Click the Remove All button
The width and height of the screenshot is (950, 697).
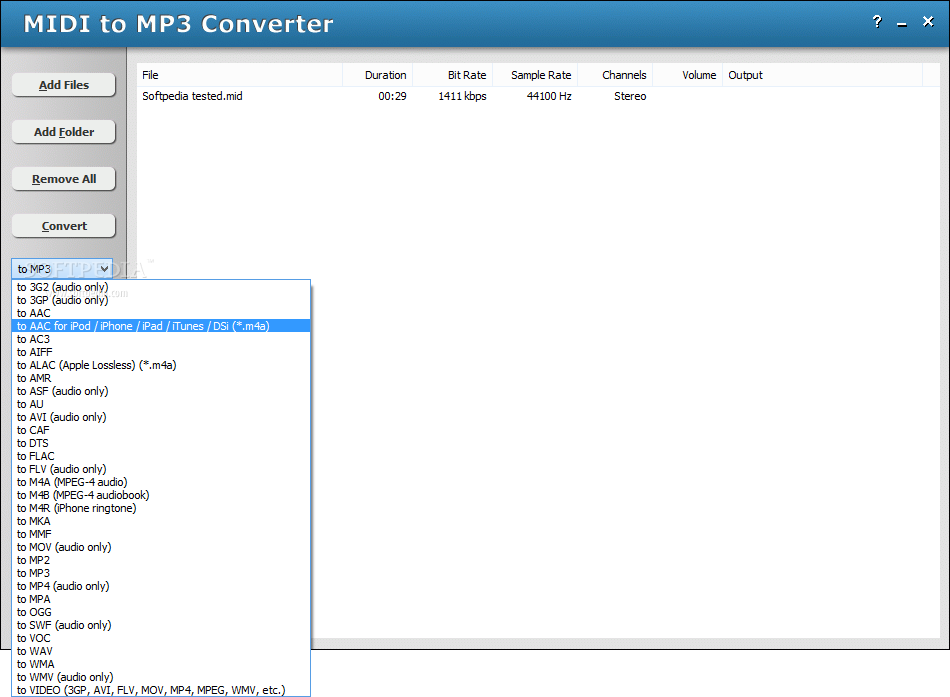click(64, 179)
